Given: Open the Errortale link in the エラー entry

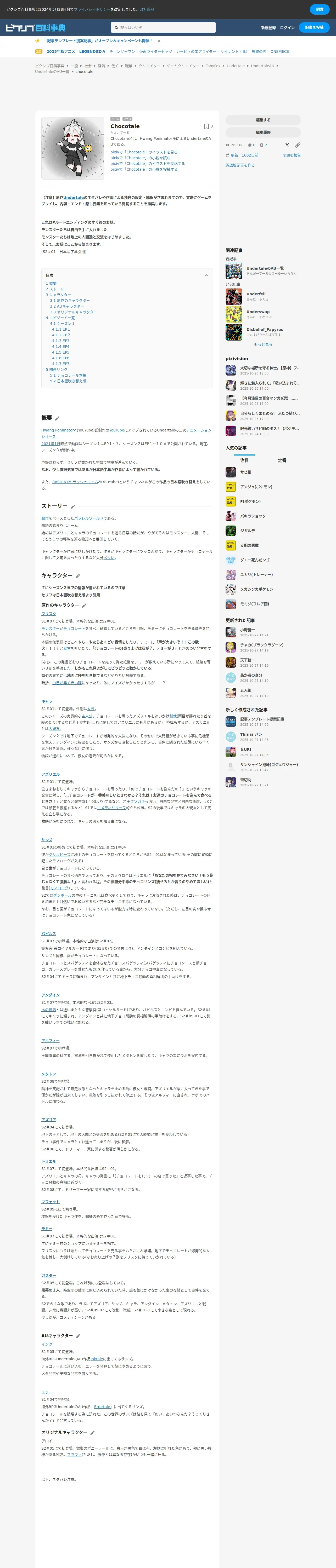Looking at the screenshot, I should pyautogui.click(x=102, y=1407).
